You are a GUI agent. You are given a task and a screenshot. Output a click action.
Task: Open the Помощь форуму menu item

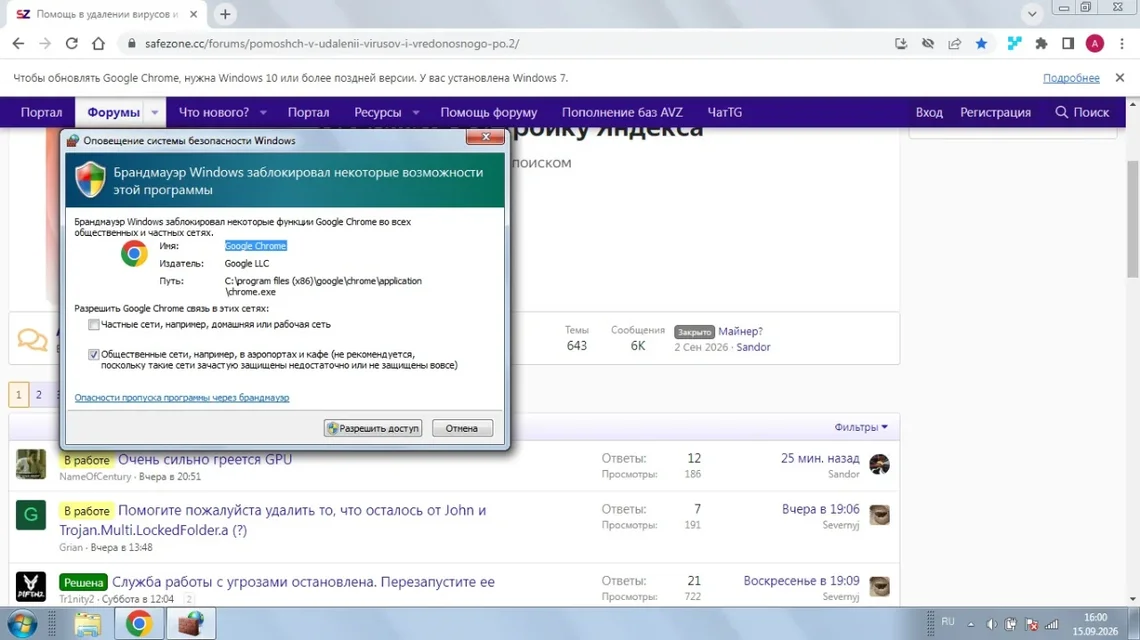489,112
